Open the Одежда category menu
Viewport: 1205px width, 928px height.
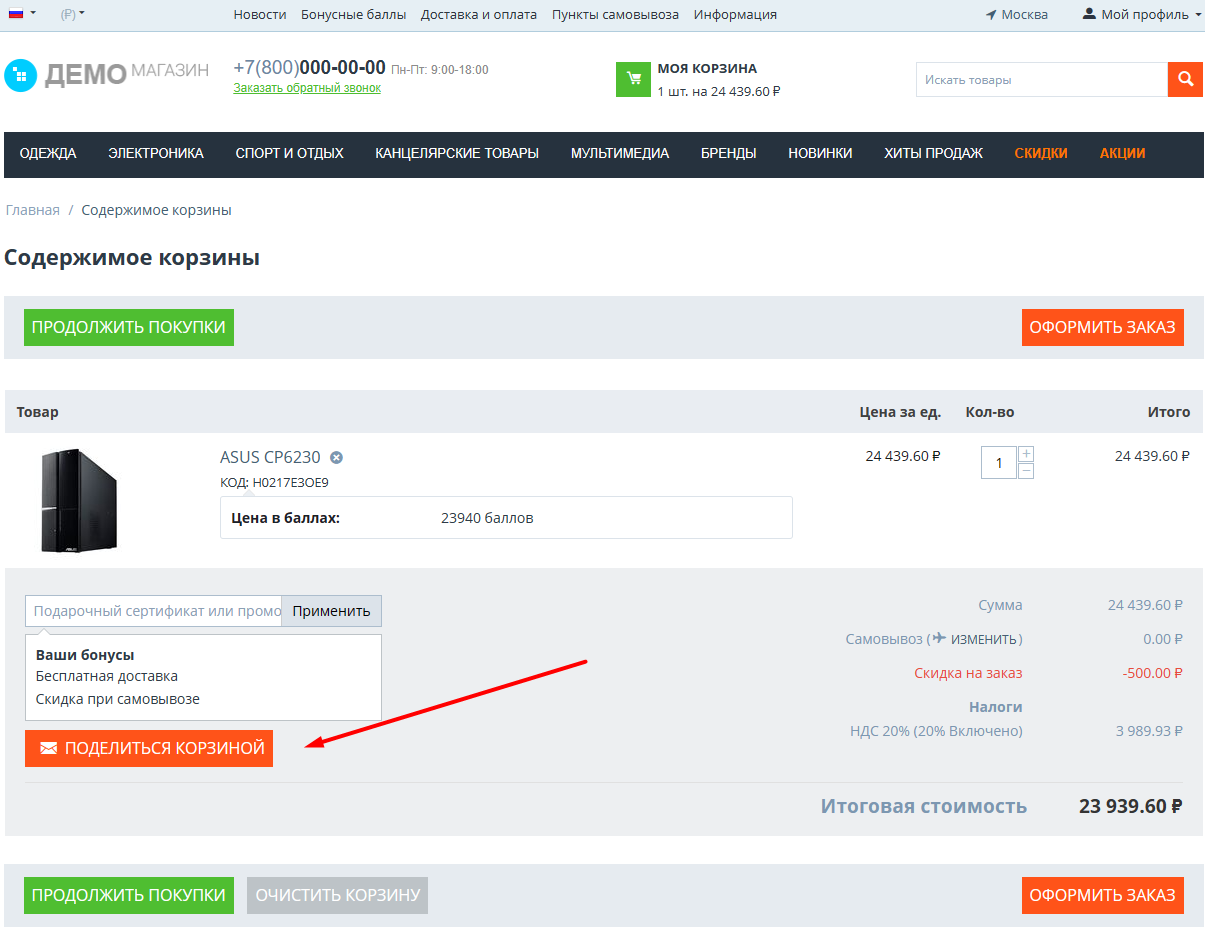[48, 153]
